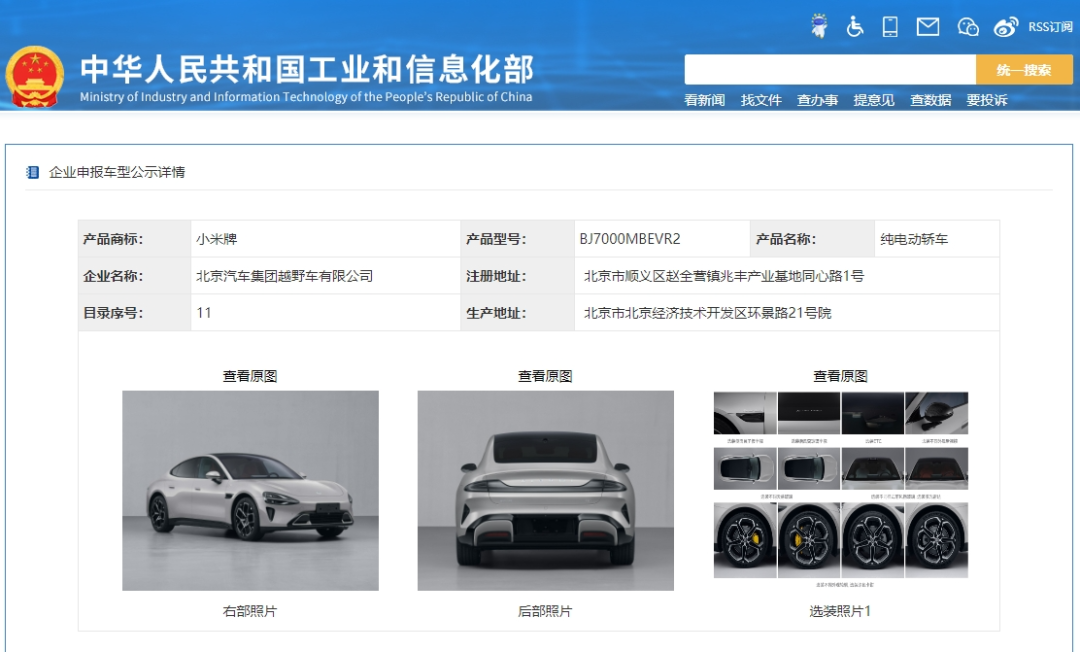This screenshot has height=652, width=1080.
Task: Click the notebook icon beside 企业申报车型公示详情
Action: (x=33, y=172)
